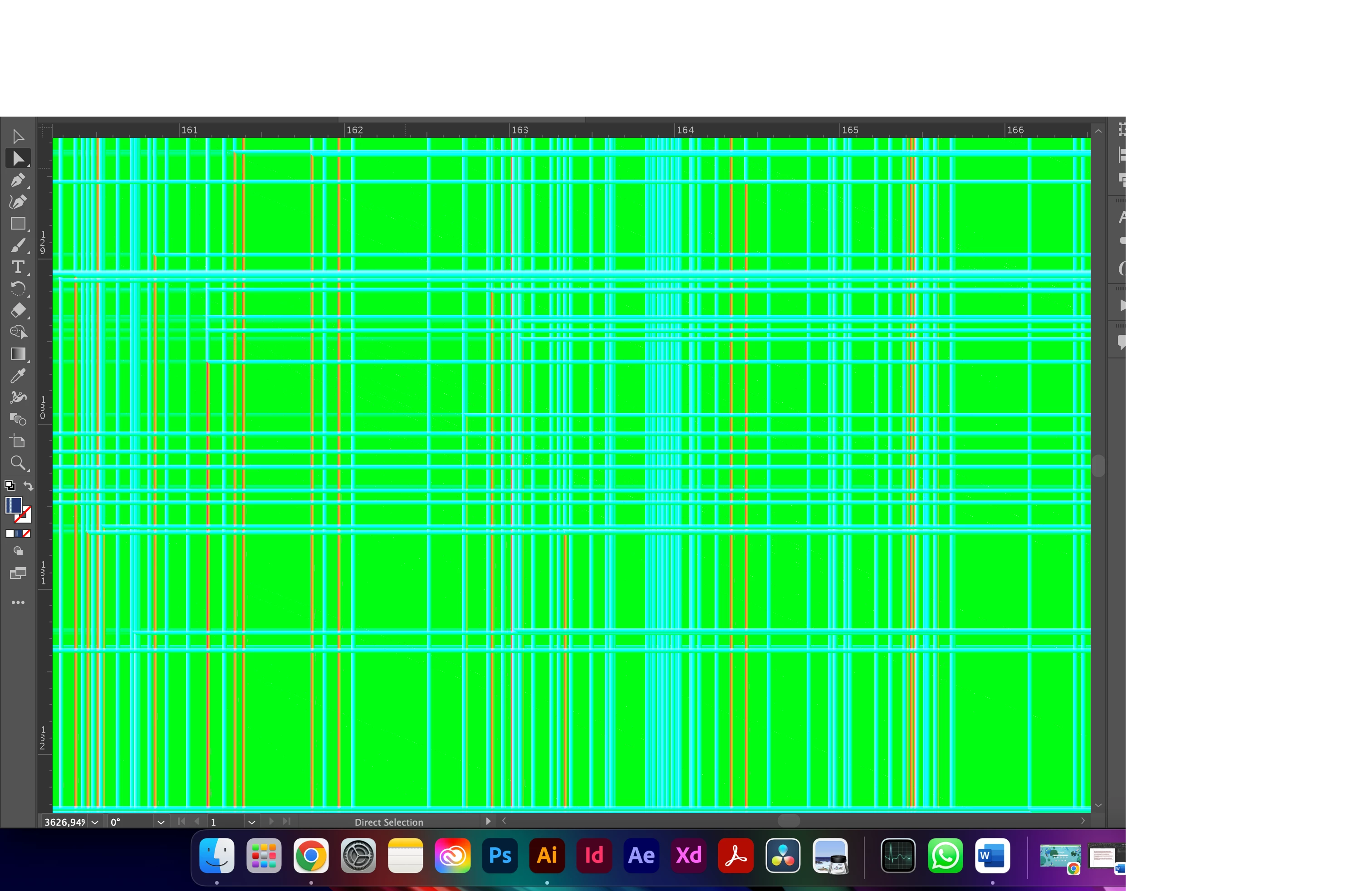Select the Pen tool
The image size is (1372, 891).
(x=18, y=180)
